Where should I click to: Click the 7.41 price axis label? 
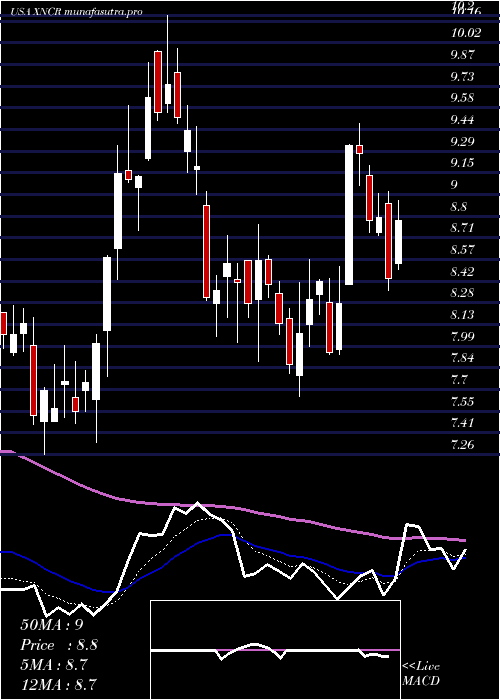pyautogui.click(x=463, y=422)
